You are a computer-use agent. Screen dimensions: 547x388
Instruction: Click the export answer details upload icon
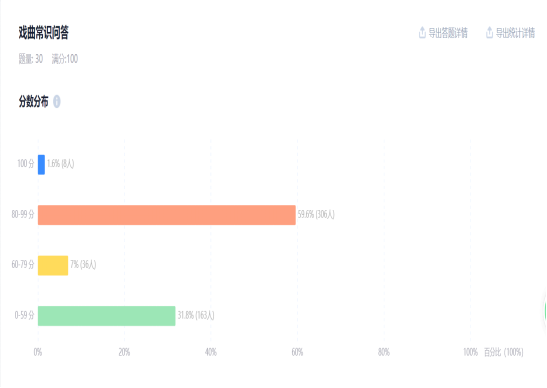pos(422,32)
